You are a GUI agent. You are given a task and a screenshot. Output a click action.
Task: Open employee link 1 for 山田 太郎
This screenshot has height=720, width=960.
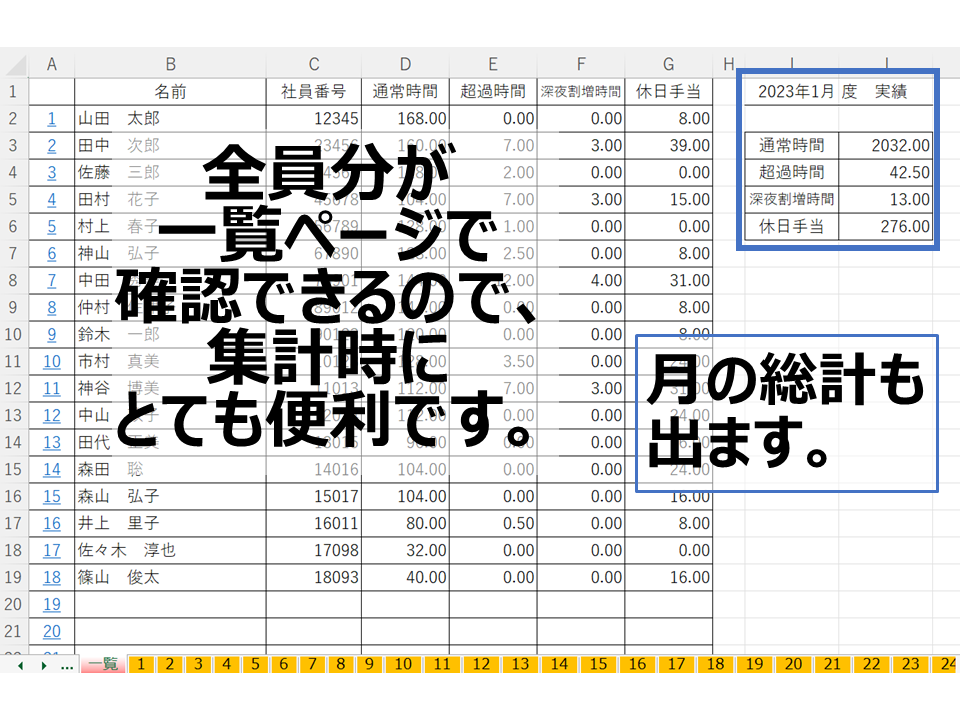pos(51,119)
